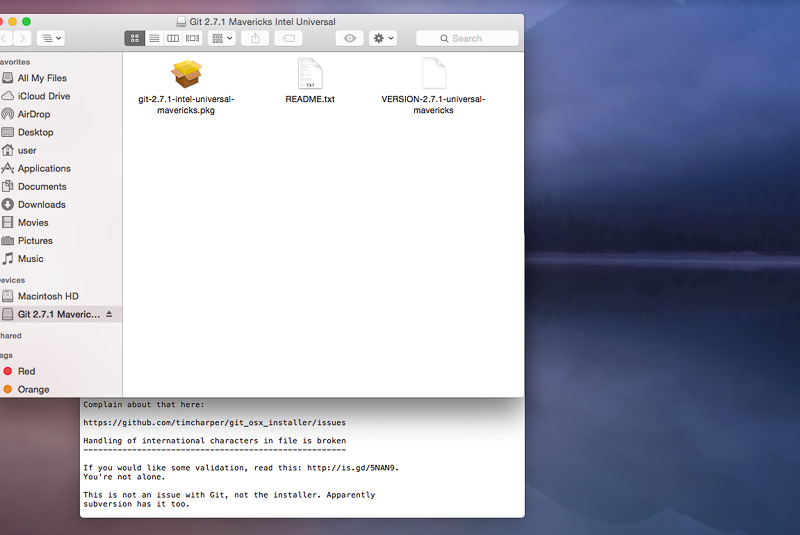Click the is.gd/5NAN9 link in README window
Image resolution: width=800 pixels, height=535 pixels.
point(353,468)
